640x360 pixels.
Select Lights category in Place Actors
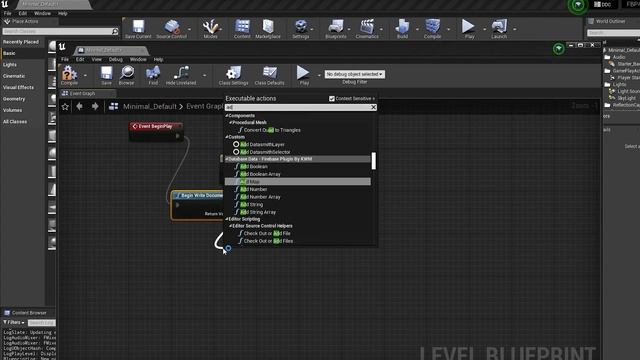tap(10, 64)
